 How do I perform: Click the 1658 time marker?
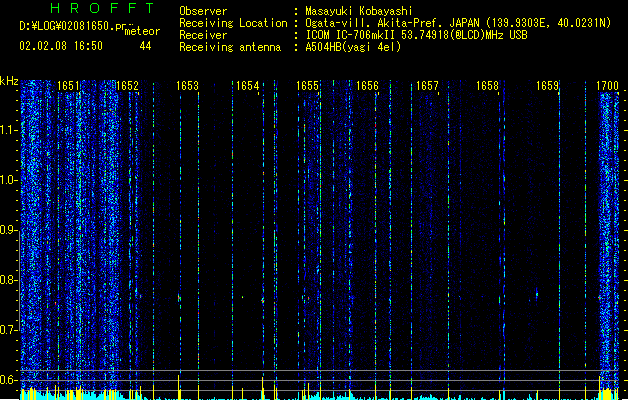487,86
